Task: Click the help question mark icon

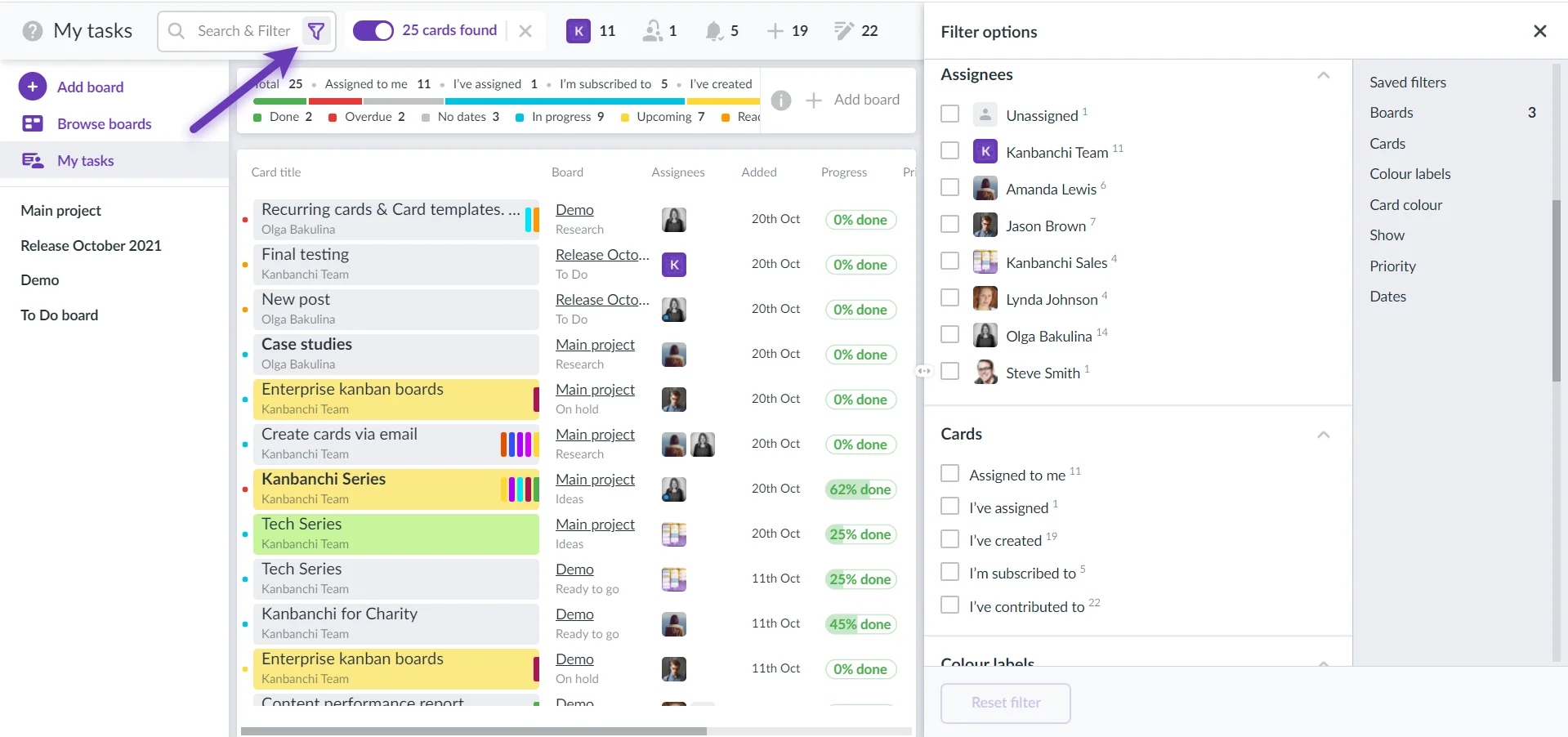Action: [x=33, y=31]
